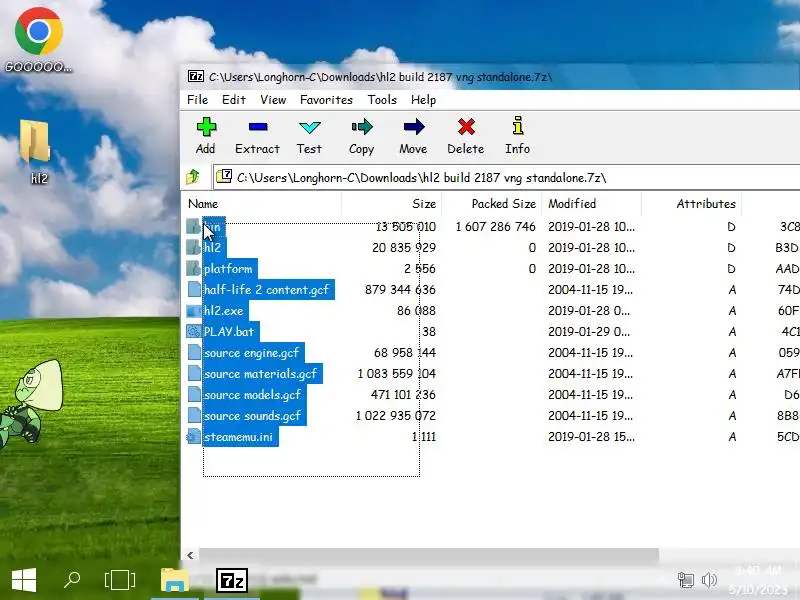The image size is (800, 600).
Task: Open the Windows Start menu
Action: (x=24, y=580)
